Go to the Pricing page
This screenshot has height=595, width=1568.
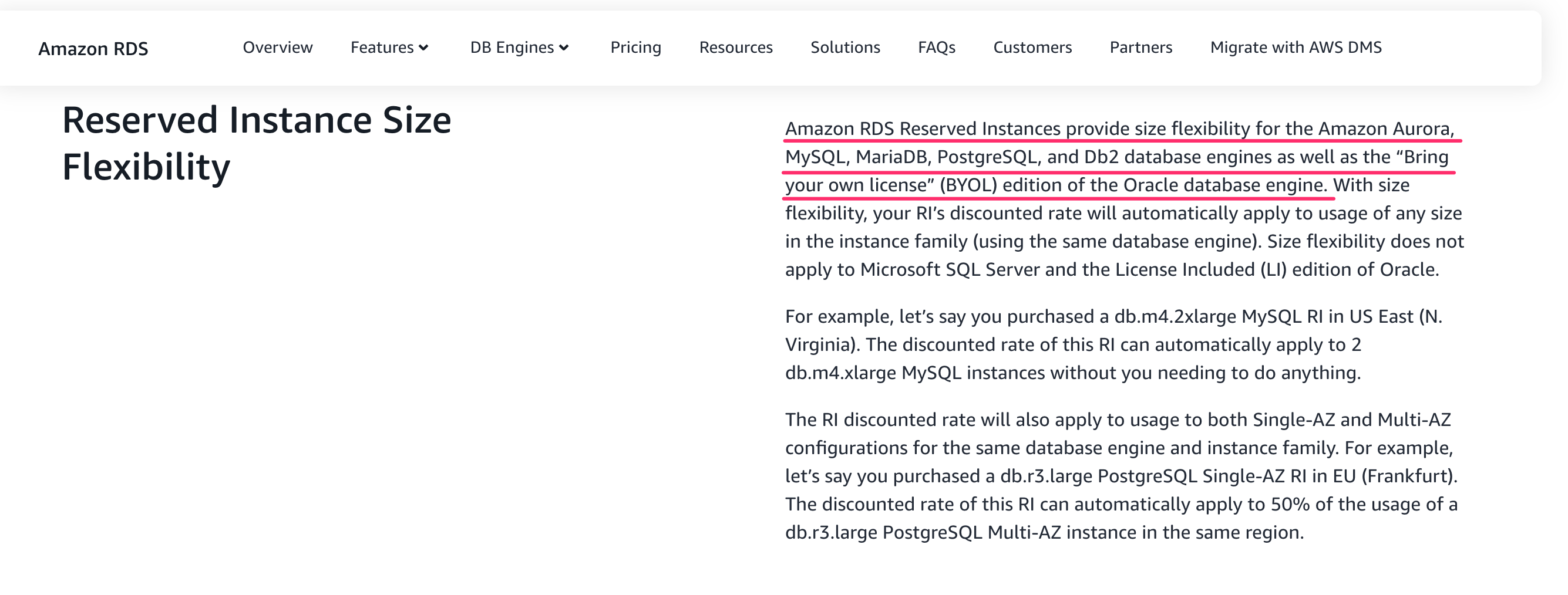pyautogui.click(x=635, y=48)
